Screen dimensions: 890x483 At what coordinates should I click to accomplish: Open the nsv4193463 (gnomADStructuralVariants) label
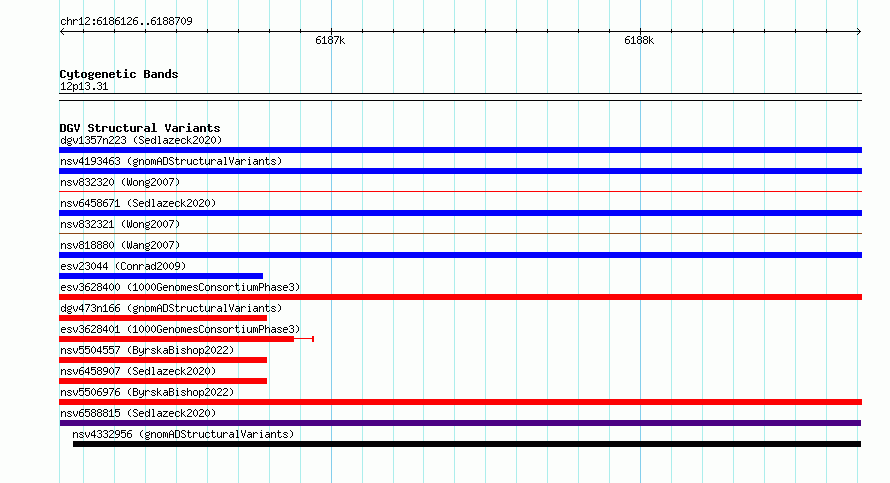click(171, 161)
